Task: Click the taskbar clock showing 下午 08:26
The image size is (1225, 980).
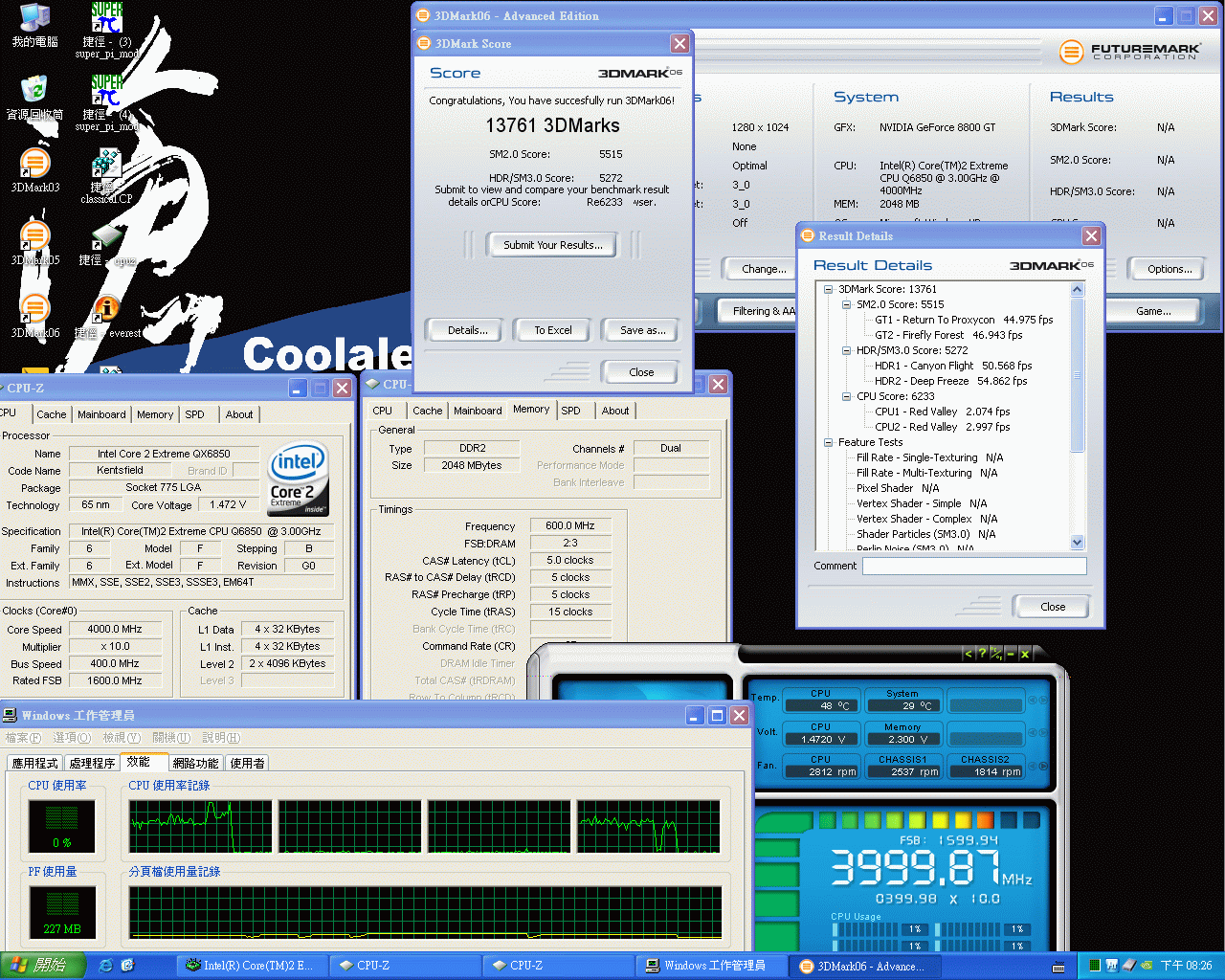Action: click(x=1186, y=966)
